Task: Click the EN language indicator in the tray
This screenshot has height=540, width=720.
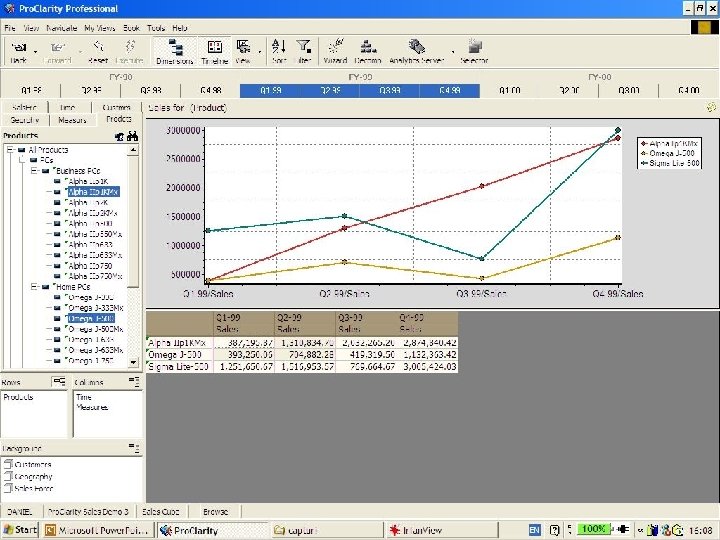Action: pos(534,530)
